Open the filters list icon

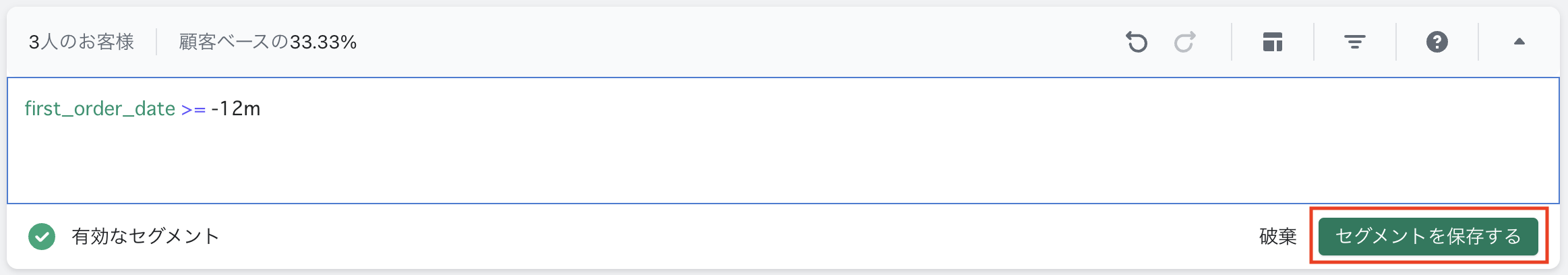[1354, 42]
